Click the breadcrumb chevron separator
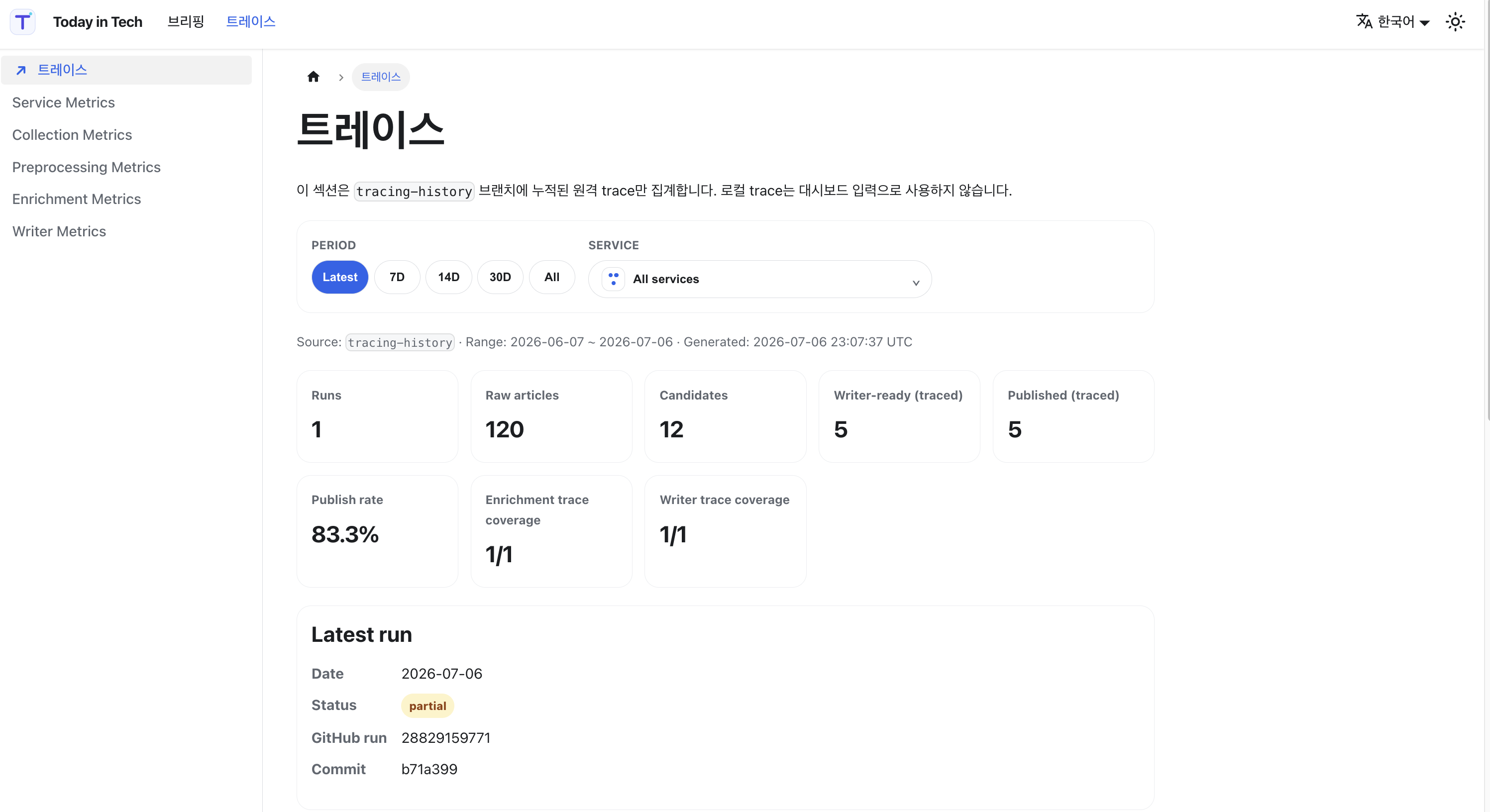 point(341,78)
